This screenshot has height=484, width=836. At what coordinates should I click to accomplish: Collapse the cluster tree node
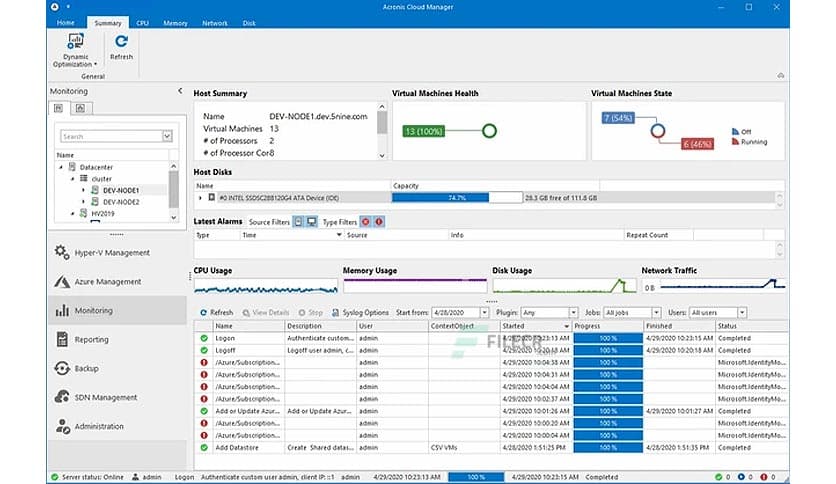[x=73, y=179]
